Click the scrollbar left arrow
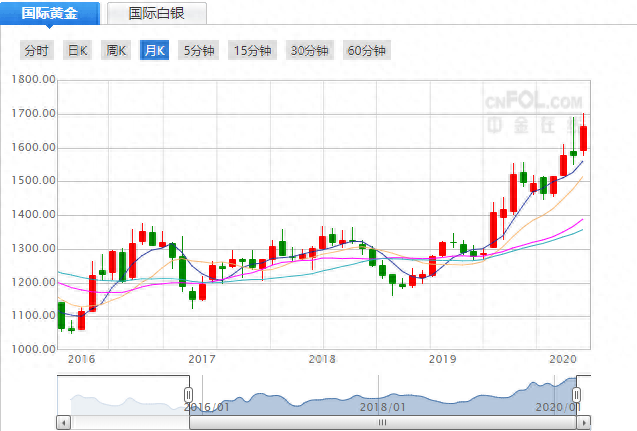This screenshot has height=431, width=637. click(63, 422)
